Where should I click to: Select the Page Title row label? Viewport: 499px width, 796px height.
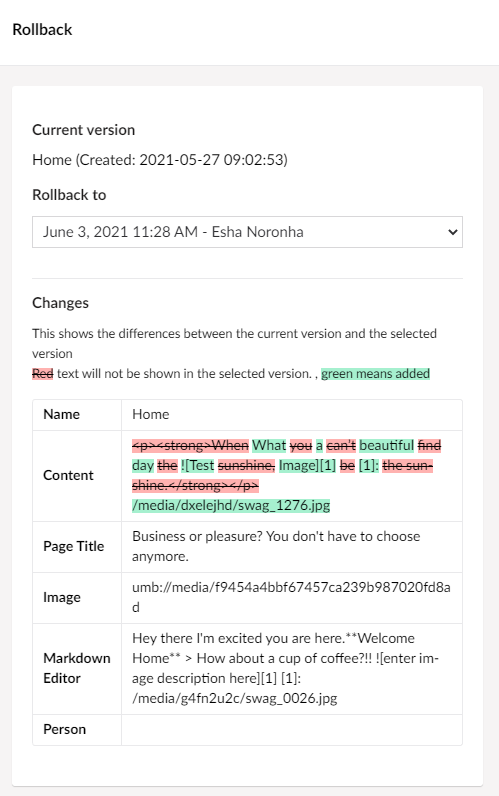click(x=74, y=546)
